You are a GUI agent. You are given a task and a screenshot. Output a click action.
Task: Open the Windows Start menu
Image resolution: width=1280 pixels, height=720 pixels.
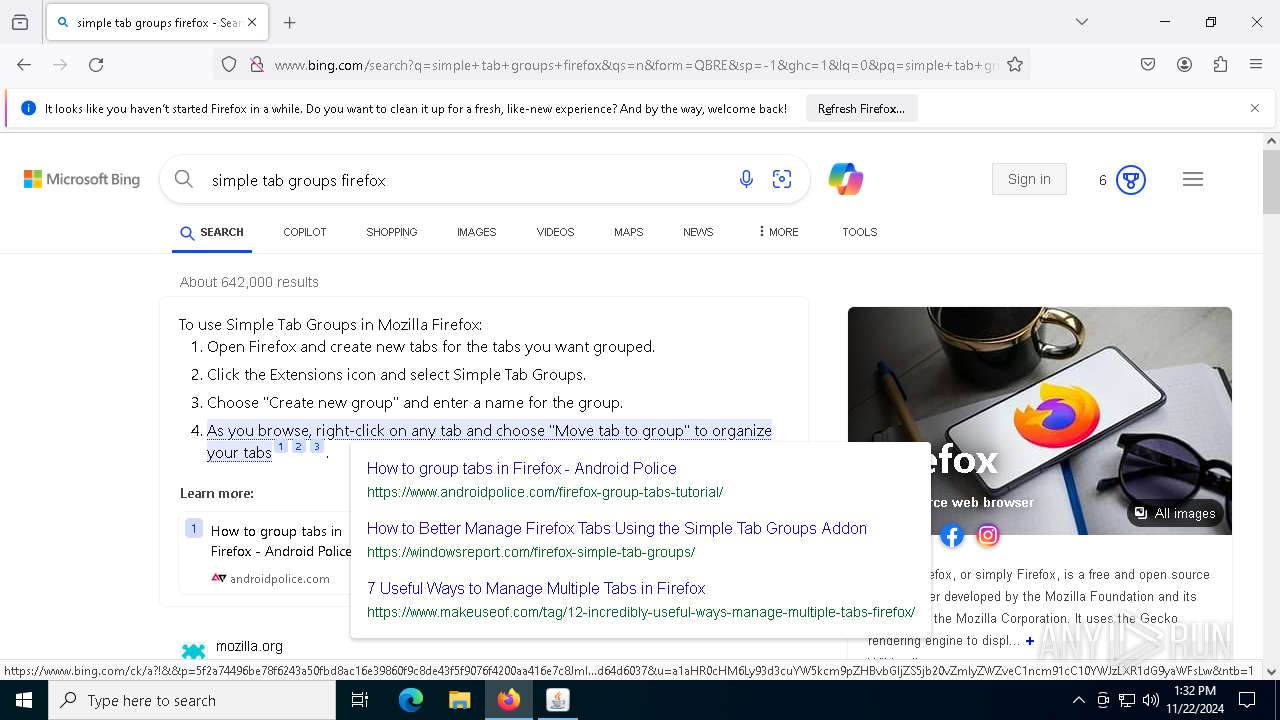click(x=24, y=700)
